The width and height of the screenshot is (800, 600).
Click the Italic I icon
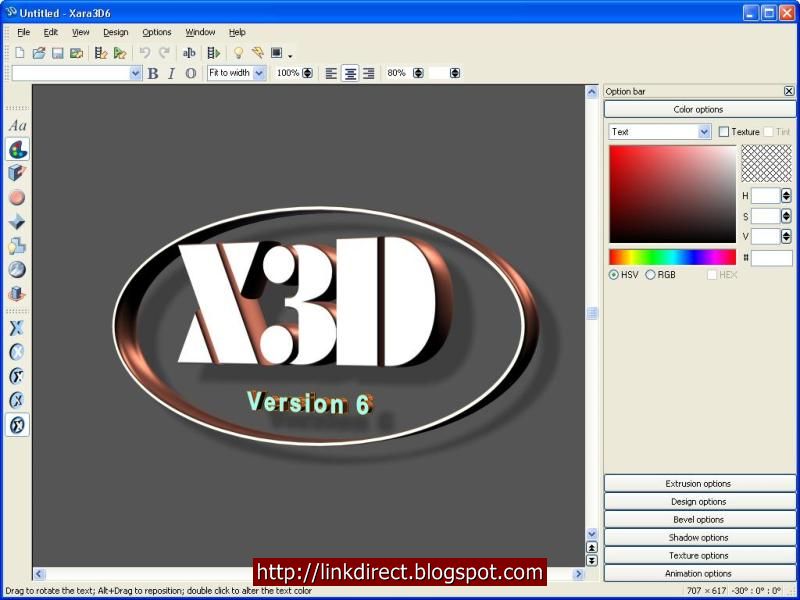click(x=171, y=73)
